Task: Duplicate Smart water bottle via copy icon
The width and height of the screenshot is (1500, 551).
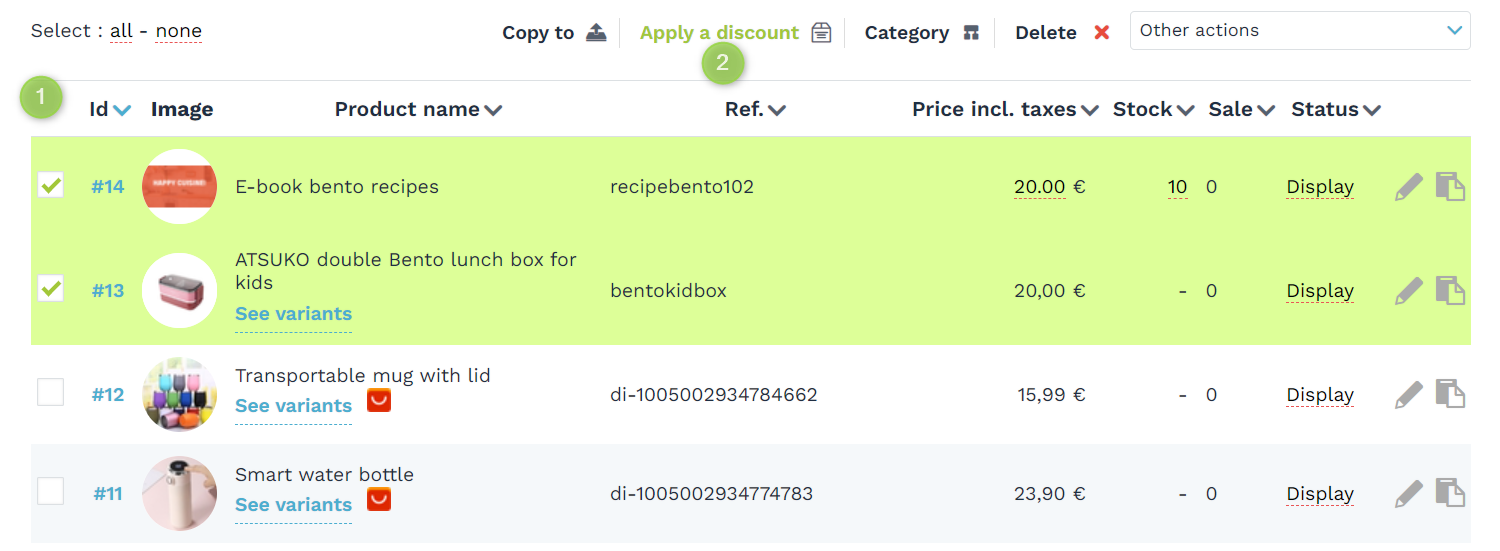Action: [x=1450, y=494]
